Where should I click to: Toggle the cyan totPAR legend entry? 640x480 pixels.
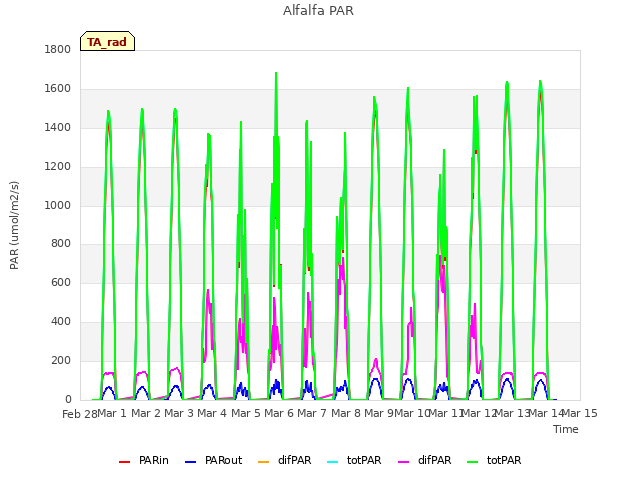(354, 460)
